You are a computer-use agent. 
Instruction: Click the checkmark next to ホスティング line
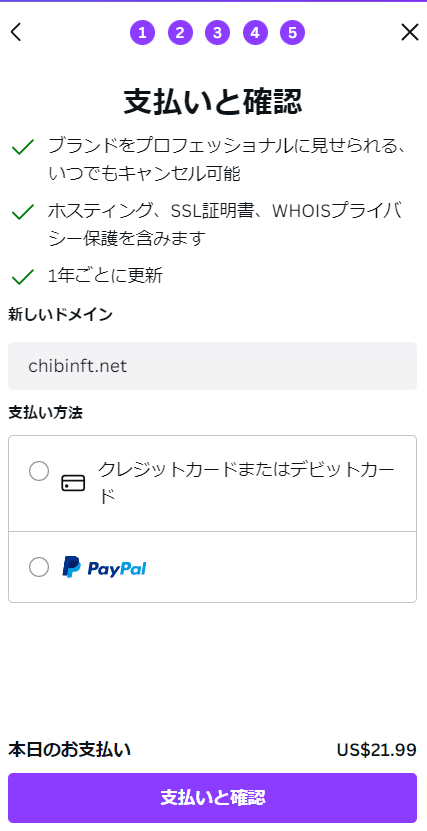[x=23, y=213]
